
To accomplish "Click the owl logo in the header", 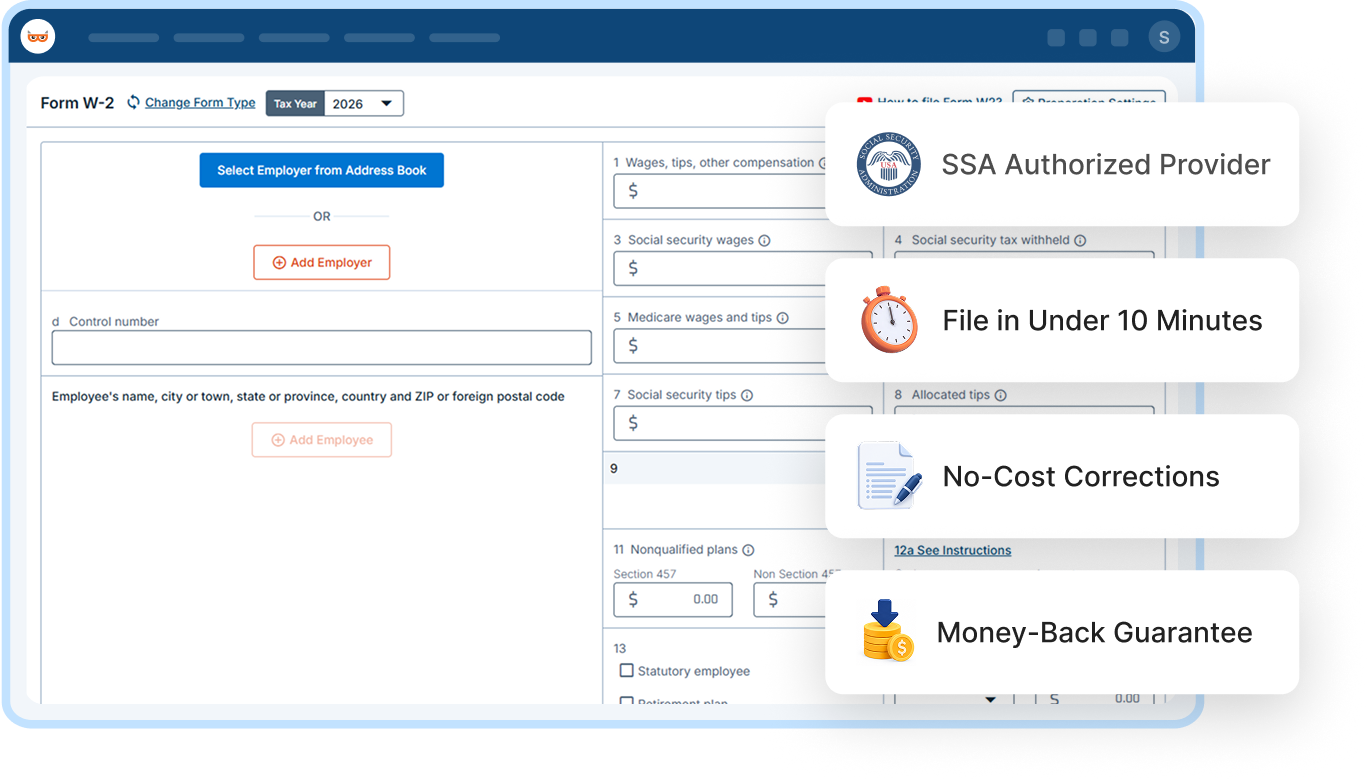I will [x=38, y=37].
